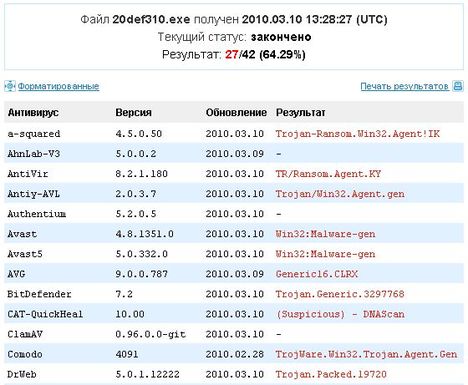The image size is (468, 385).
Task: Click AntiVir version 8.2.1.180
Action: (141, 174)
